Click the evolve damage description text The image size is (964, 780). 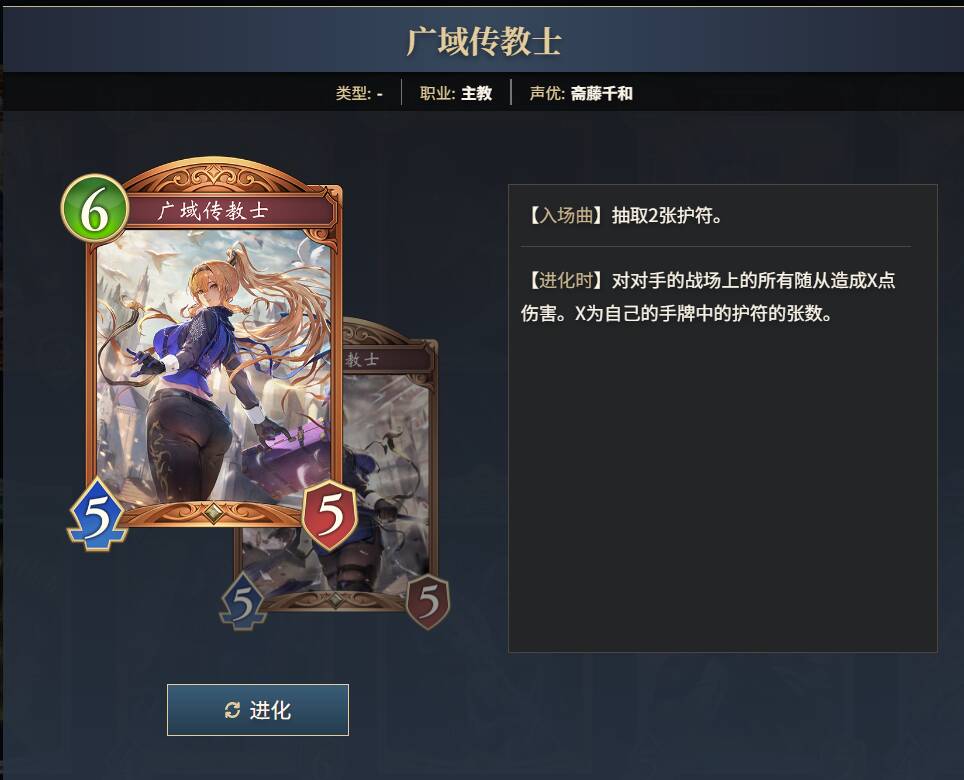708,297
